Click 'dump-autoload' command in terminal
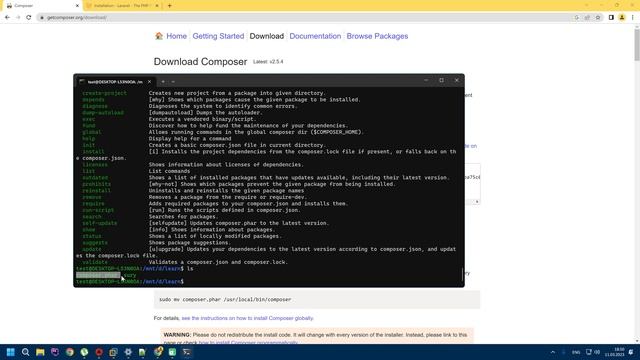Screen dimensions: 640x360 pos(103,113)
